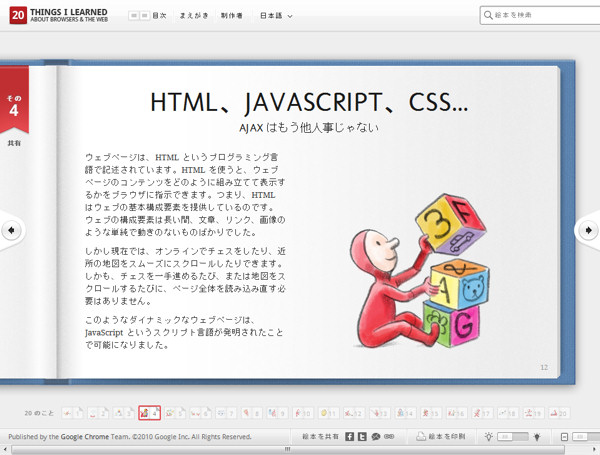Copy the book link chain icon
600x455 pixels.
(389, 437)
